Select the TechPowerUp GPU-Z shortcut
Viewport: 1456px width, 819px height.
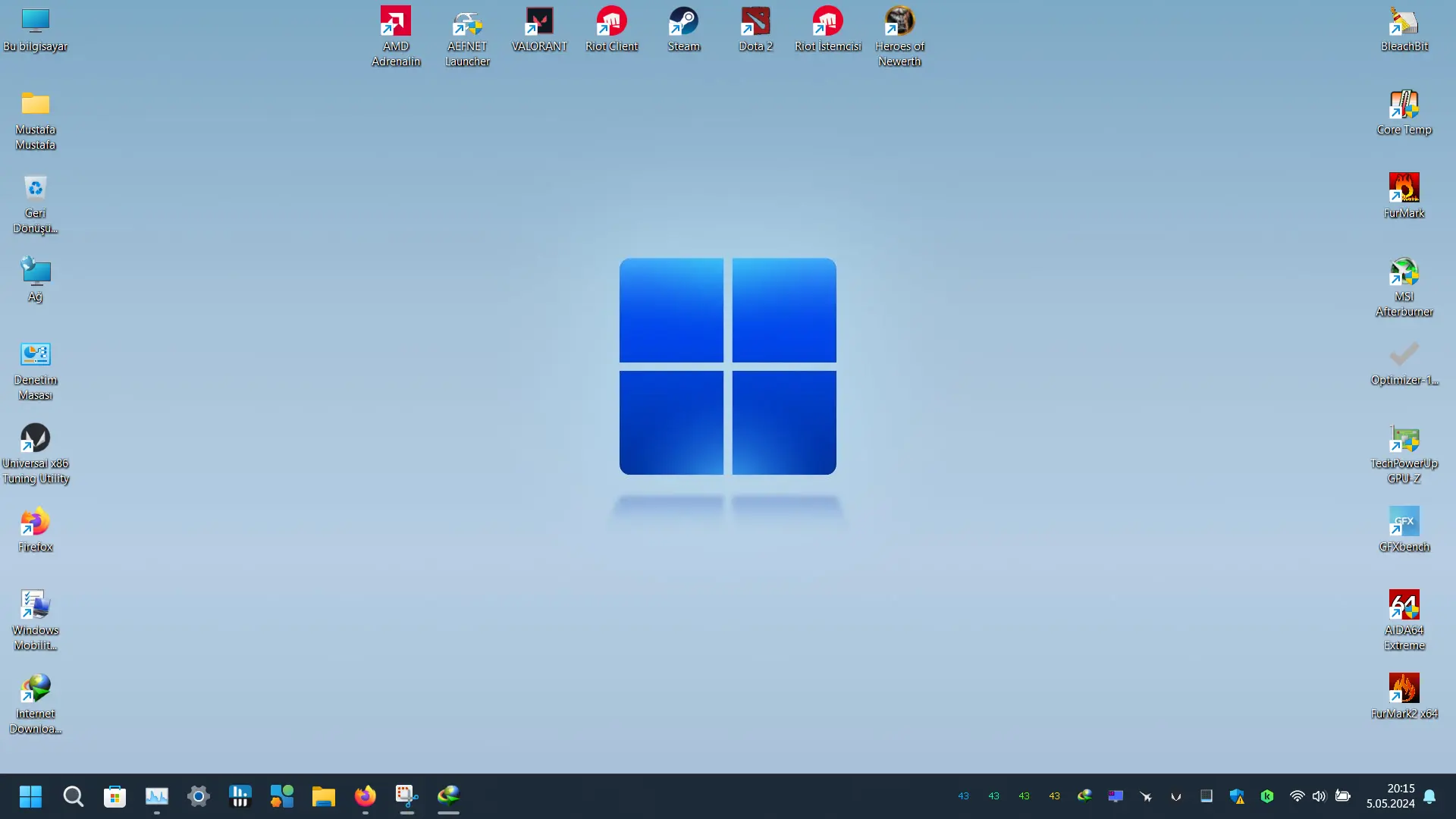tap(1404, 453)
